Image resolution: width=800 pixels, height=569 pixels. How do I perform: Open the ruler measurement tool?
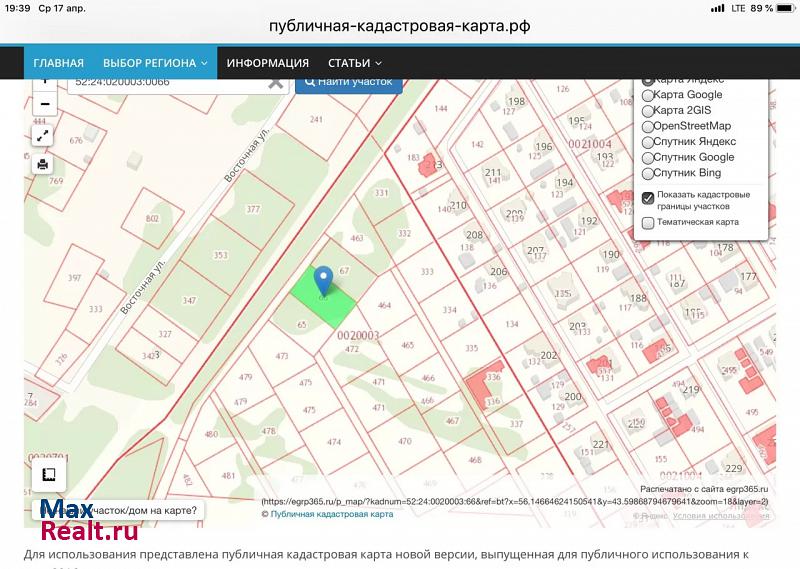[48, 476]
